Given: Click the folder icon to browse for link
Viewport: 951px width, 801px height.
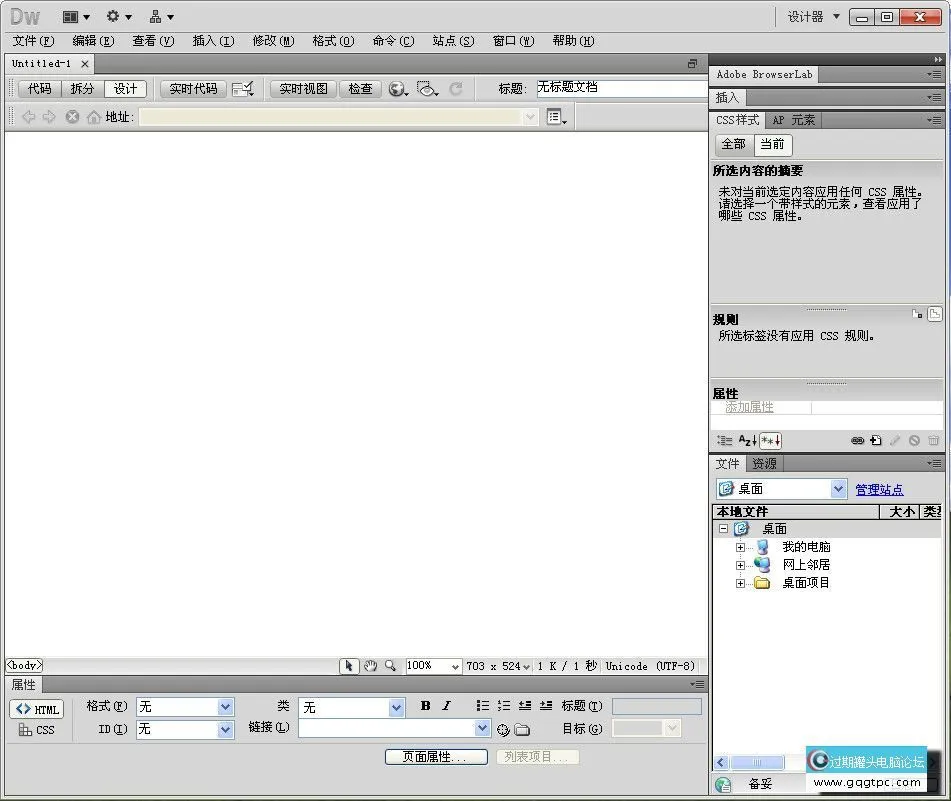Looking at the screenshot, I should click(x=521, y=729).
